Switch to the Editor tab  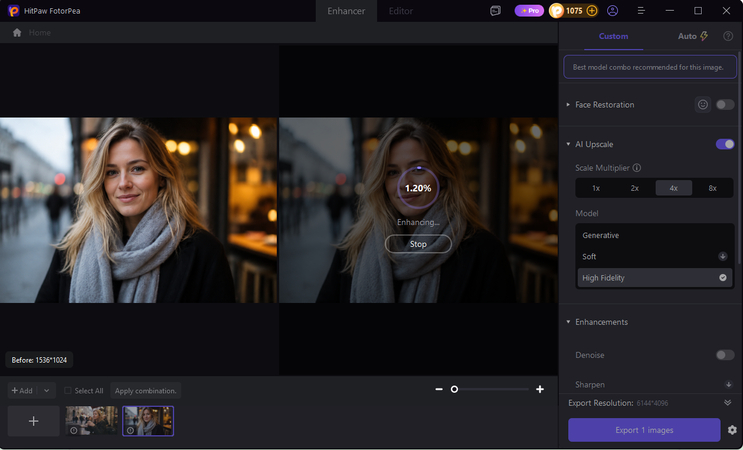coord(400,11)
